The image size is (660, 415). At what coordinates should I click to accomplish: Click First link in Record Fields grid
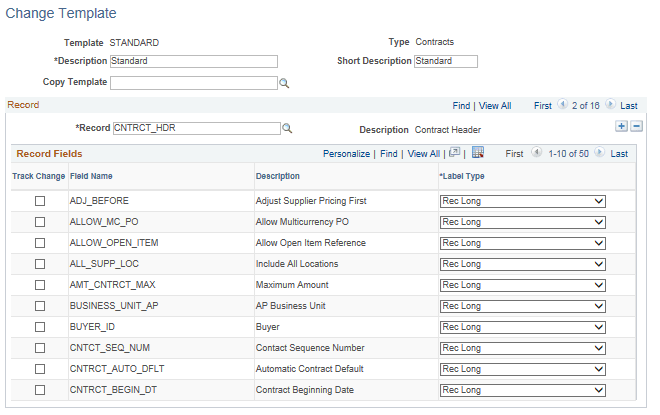[514, 154]
